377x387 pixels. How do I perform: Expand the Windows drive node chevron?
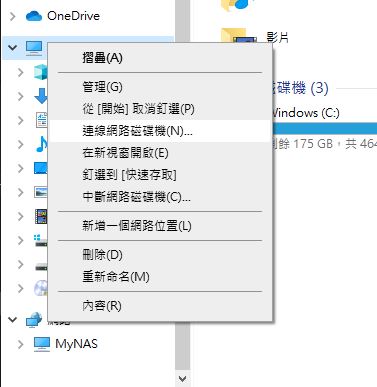(x=21, y=240)
